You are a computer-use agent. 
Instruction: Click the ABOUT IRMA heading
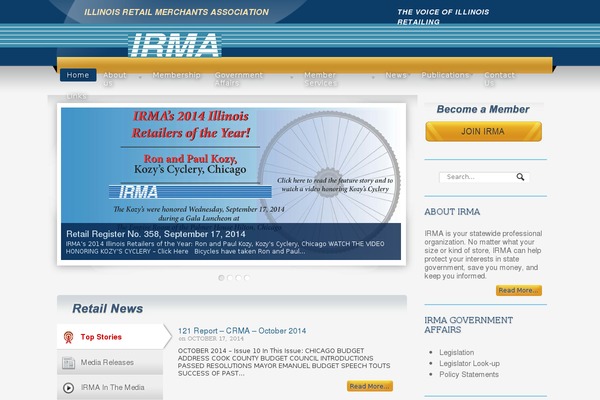(452, 212)
